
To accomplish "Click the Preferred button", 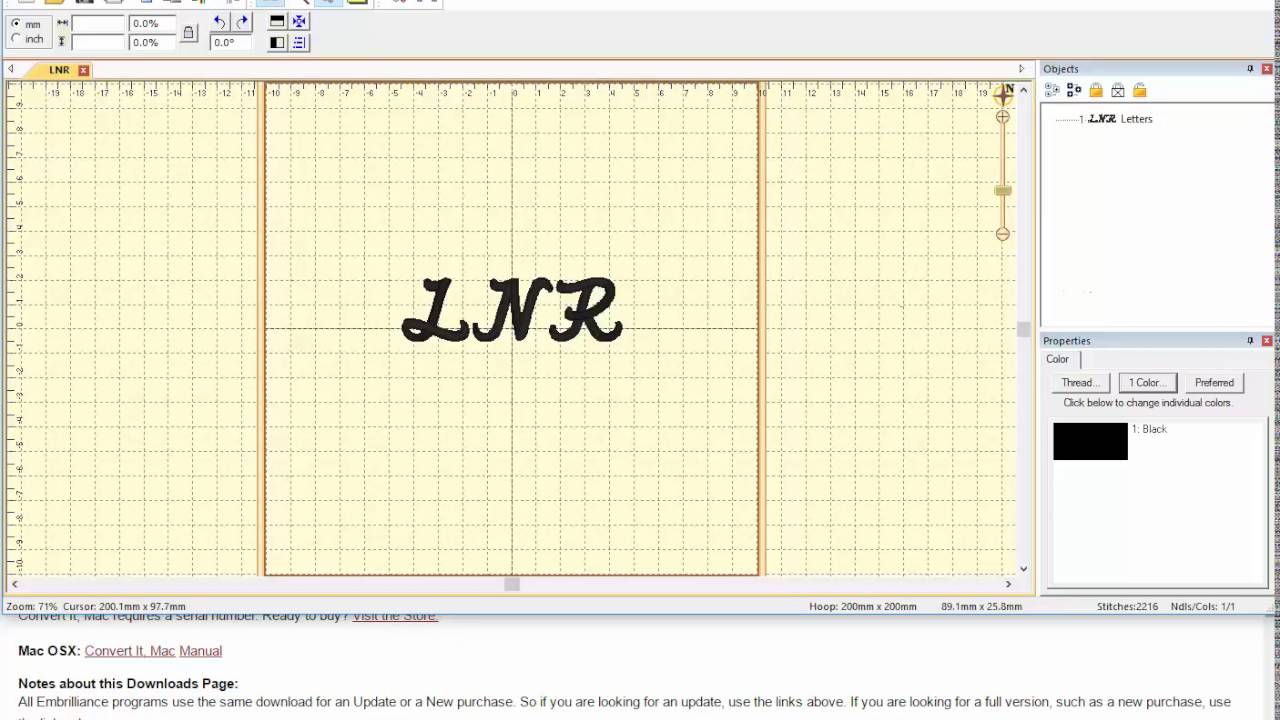I will coord(1214,383).
